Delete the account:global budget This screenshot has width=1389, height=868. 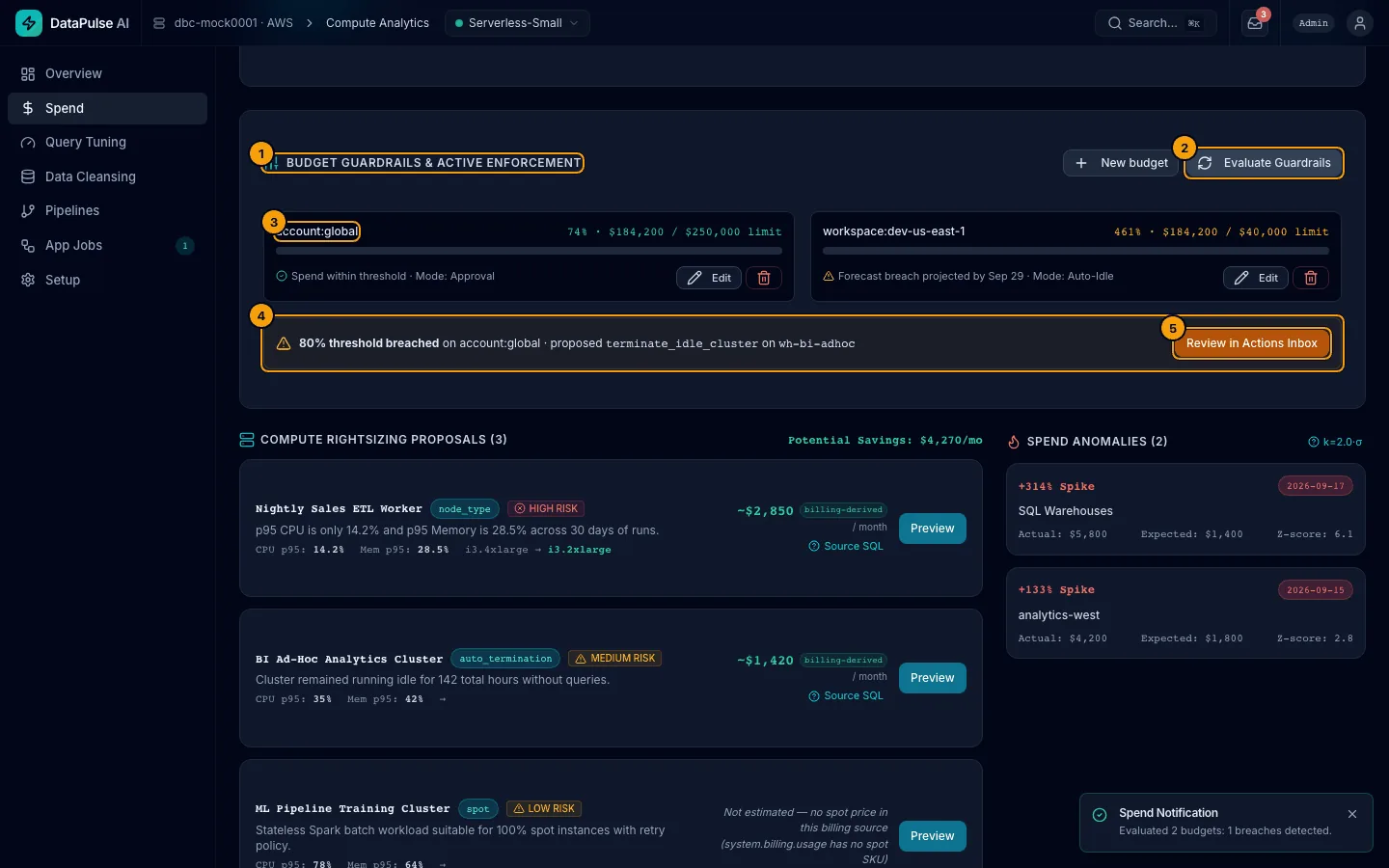click(x=764, y=278)
